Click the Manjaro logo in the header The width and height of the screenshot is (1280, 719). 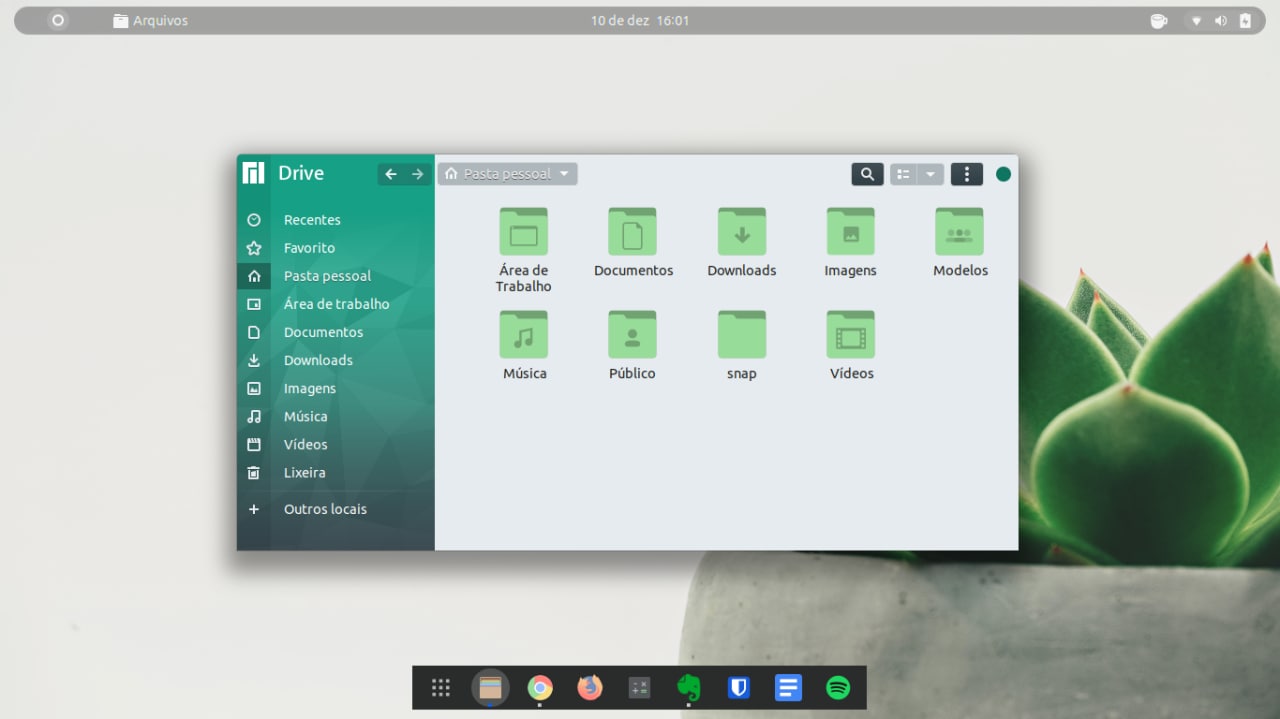(253, 173)
